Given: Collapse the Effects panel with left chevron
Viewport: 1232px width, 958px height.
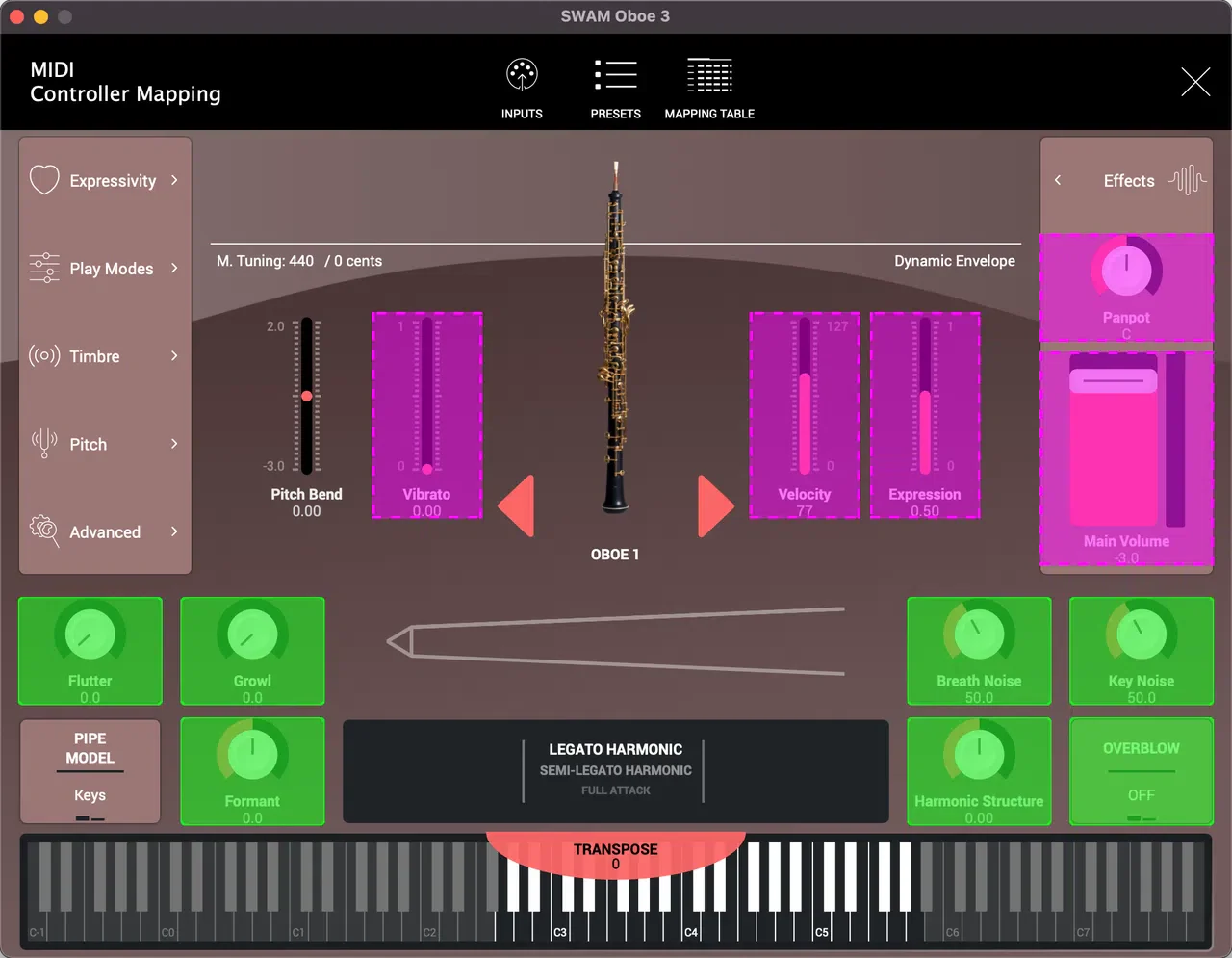Looking at the screenshot, I should tap(1058, 180).
